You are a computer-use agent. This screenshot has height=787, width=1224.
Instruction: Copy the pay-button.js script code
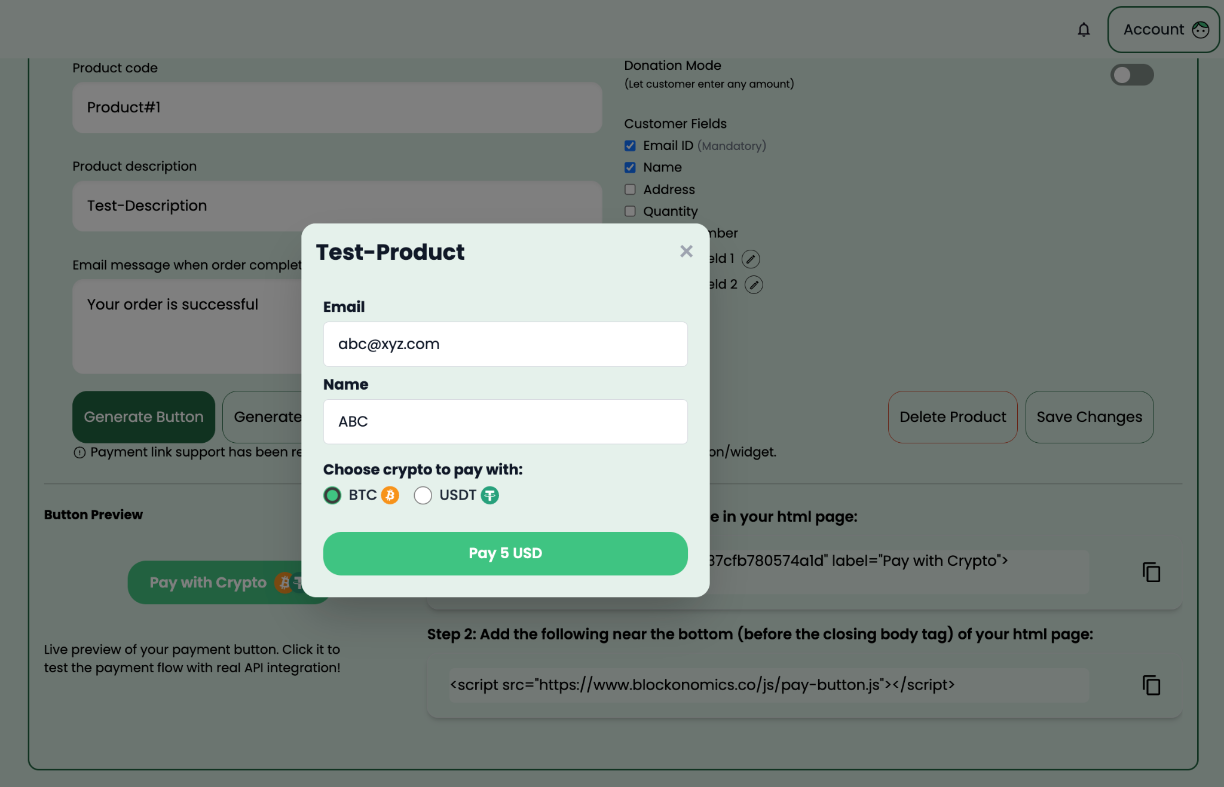point(1151,685)
